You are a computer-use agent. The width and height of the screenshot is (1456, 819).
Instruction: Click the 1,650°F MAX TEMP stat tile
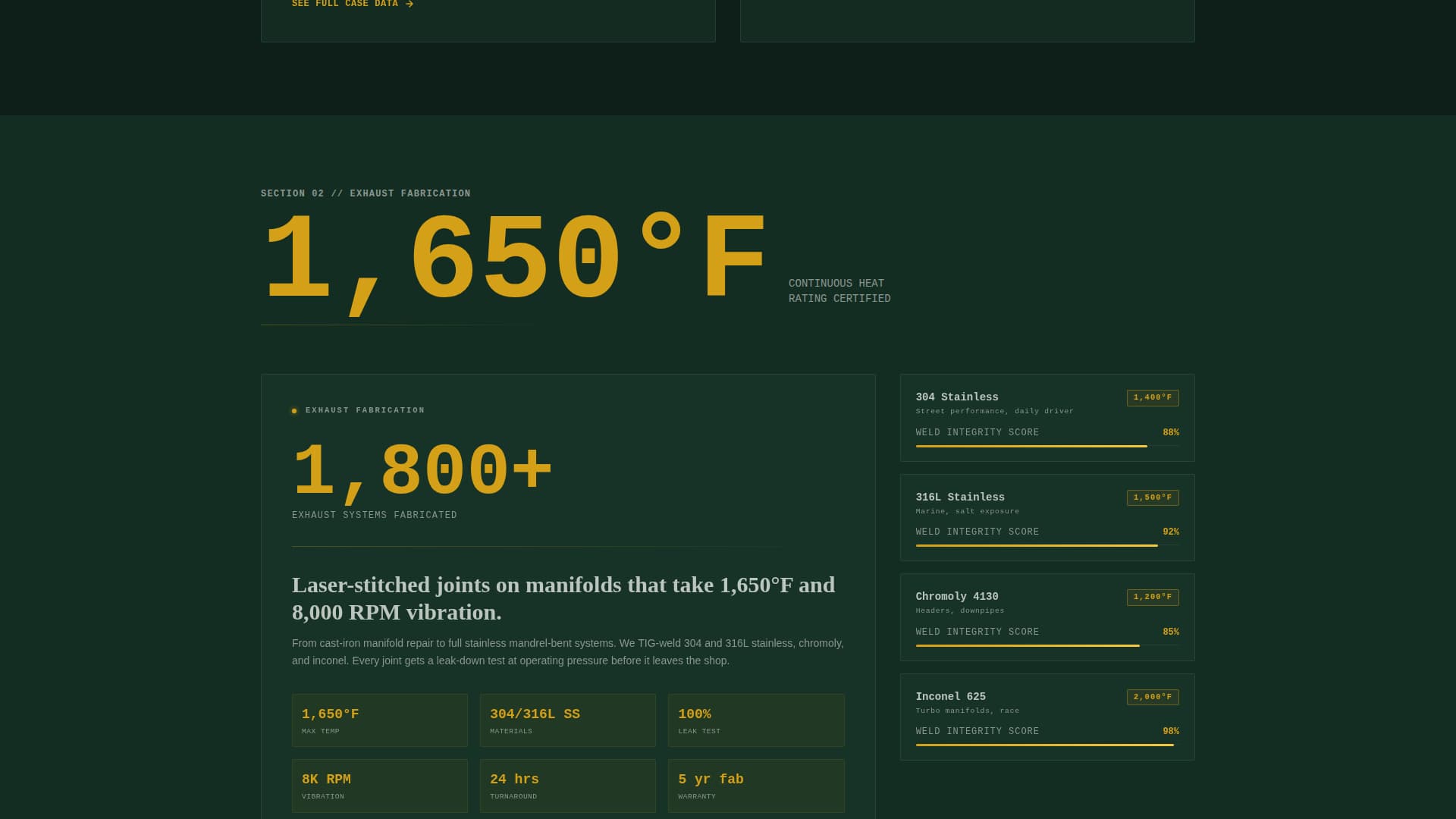(379, 720)
